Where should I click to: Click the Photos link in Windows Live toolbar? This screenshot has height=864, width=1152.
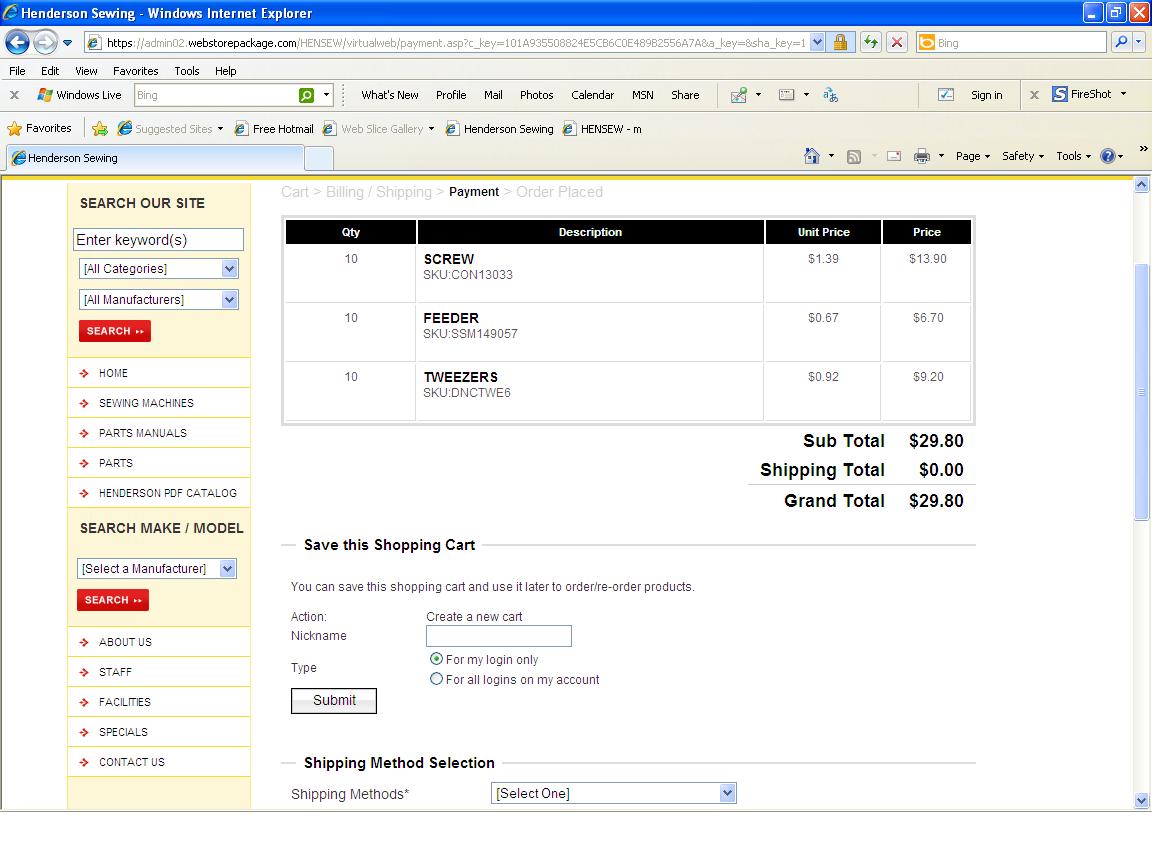[536, 95]
